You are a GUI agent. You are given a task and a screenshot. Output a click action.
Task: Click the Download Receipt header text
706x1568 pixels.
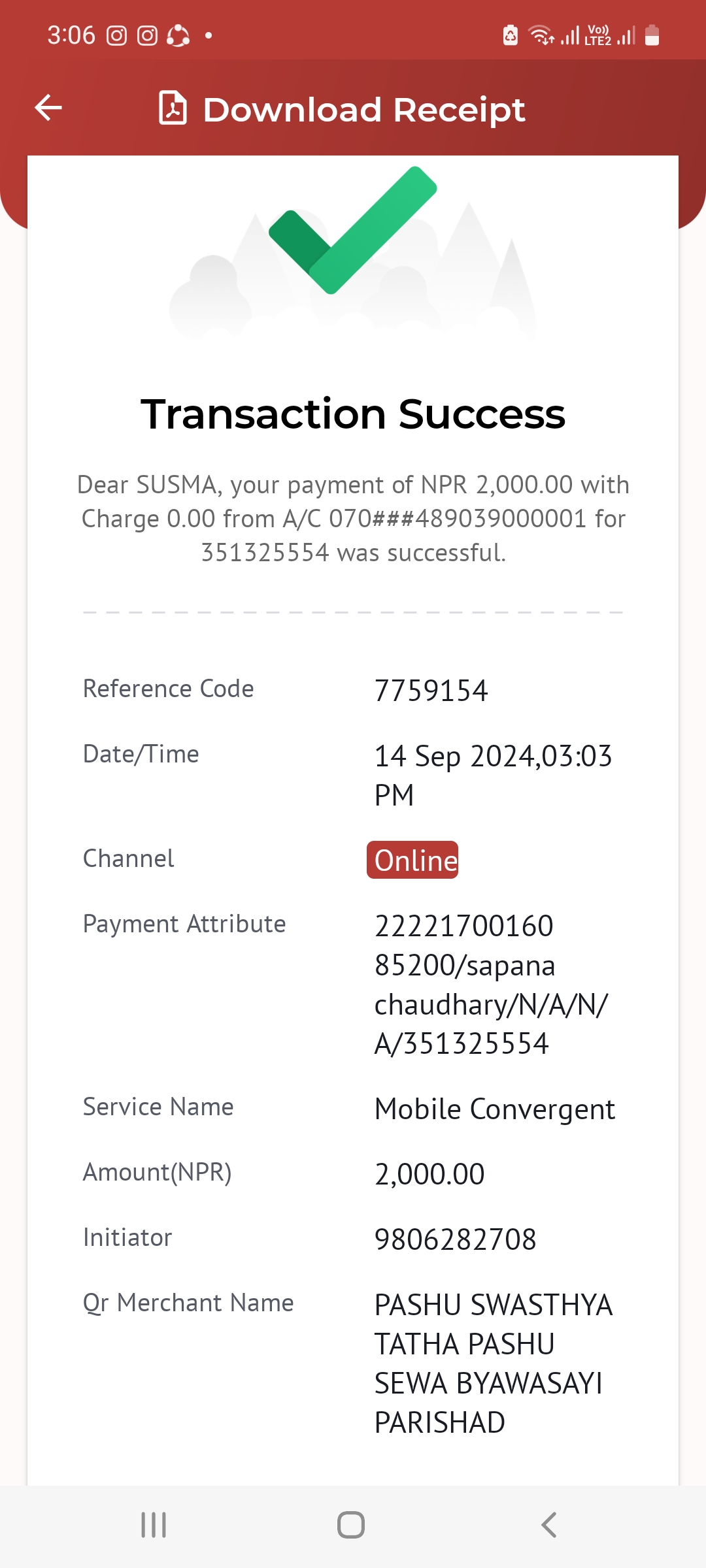pos(364,109)
